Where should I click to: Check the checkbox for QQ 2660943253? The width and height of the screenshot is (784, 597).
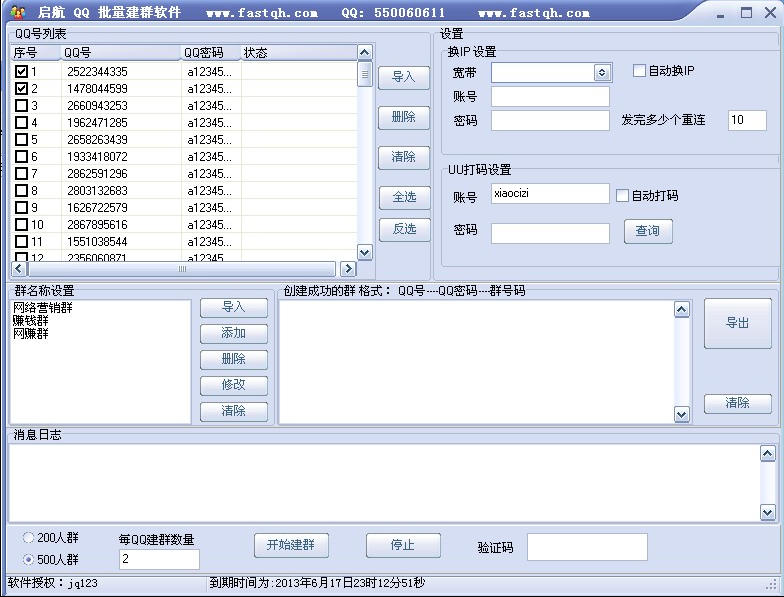click(21, 106)
